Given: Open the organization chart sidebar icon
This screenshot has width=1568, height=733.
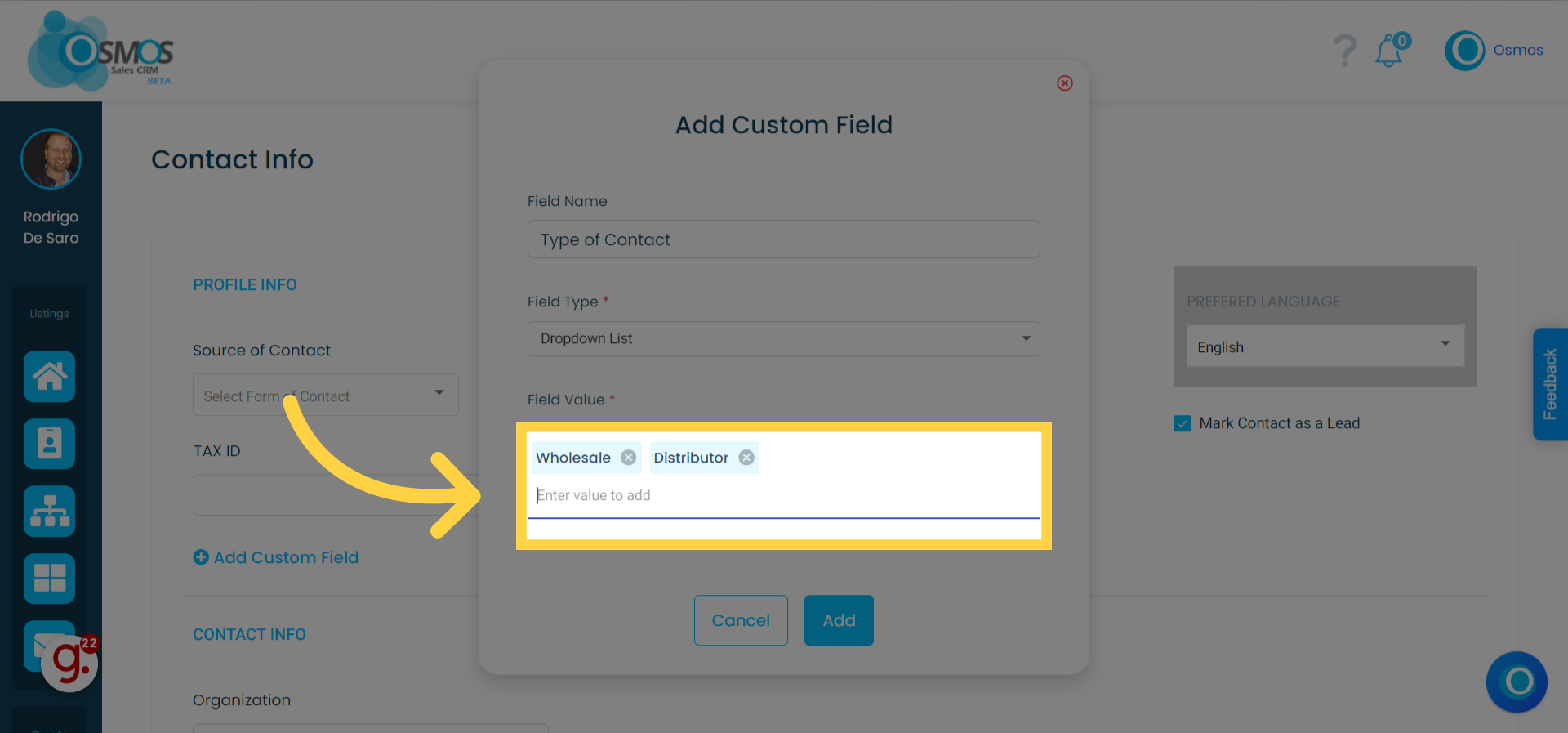Looking at the screenshot, I should [49, 512].
